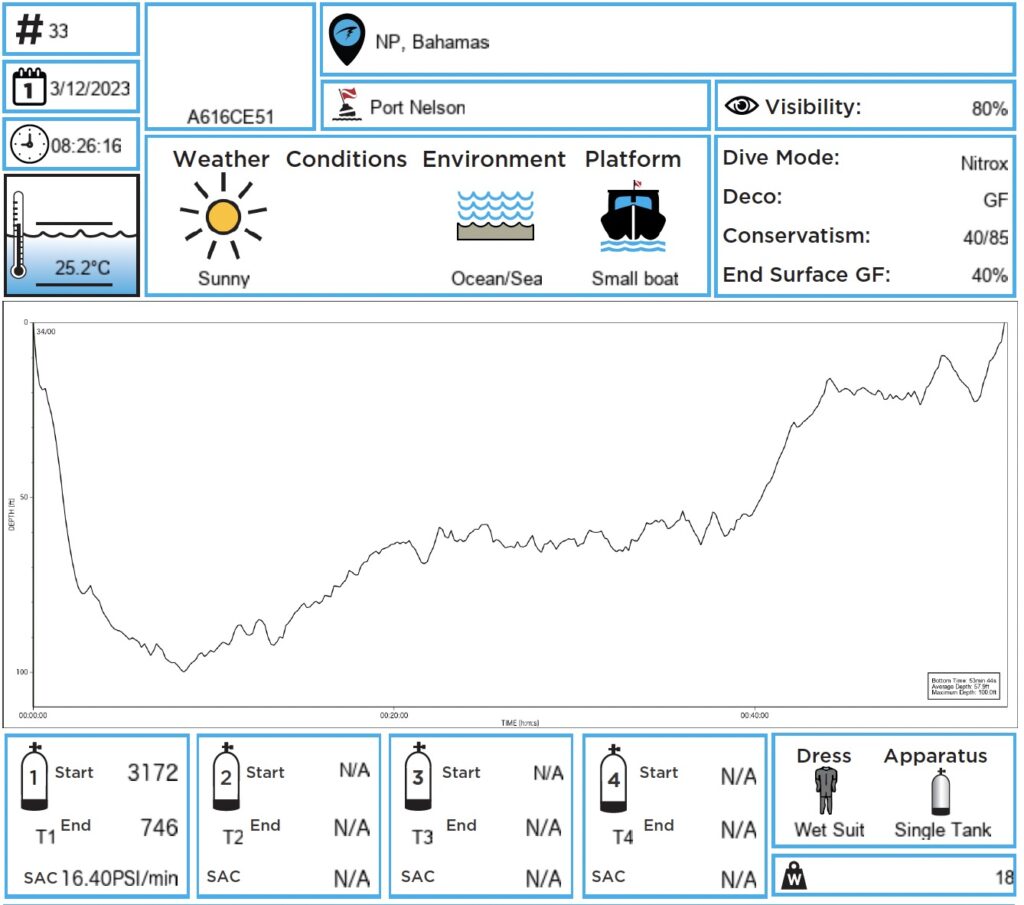1024x905 pixels.
Task: Click tank 1 Start pressure 3172
Action: tap(152, 773)
